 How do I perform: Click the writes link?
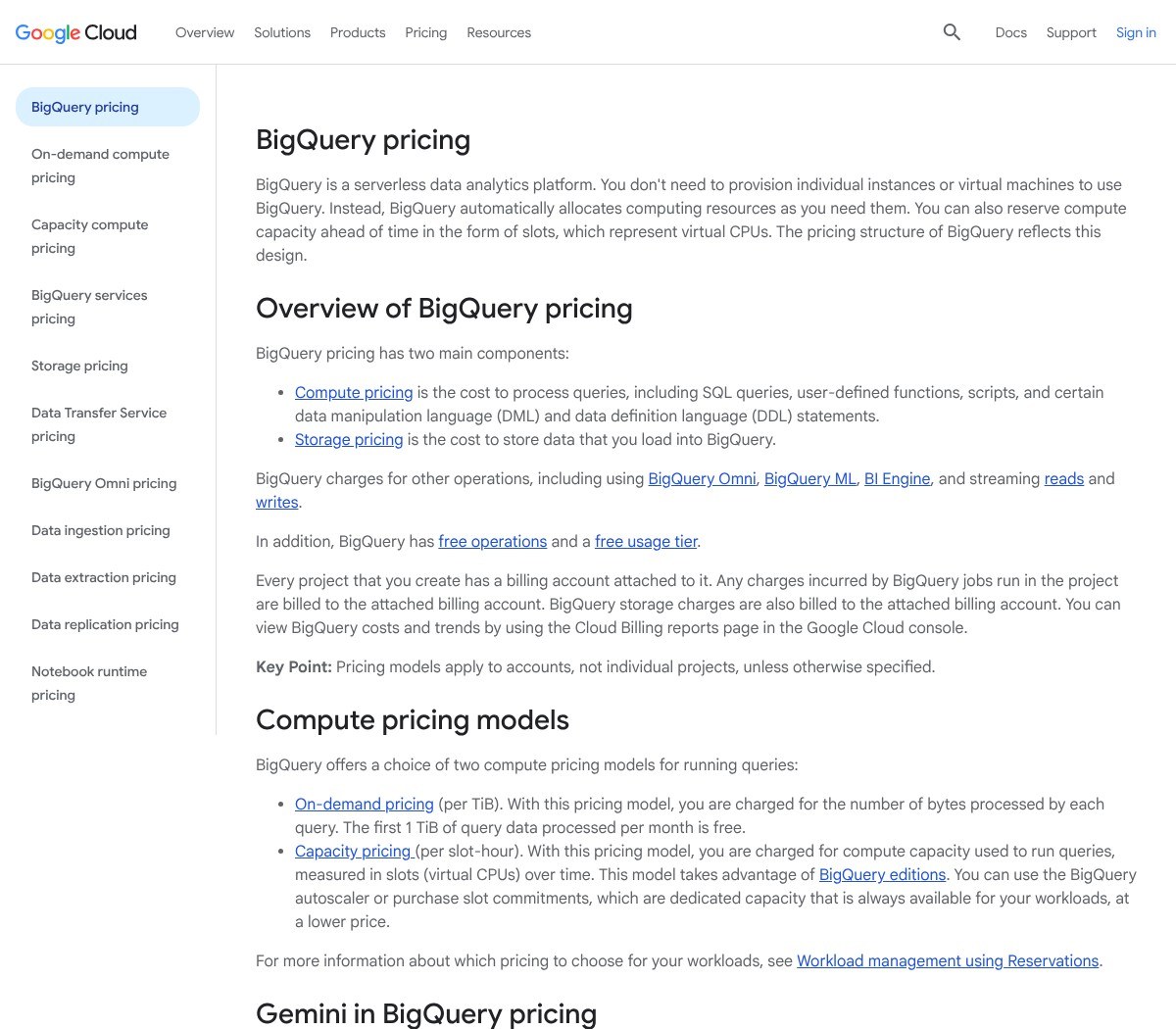[276, 502]
